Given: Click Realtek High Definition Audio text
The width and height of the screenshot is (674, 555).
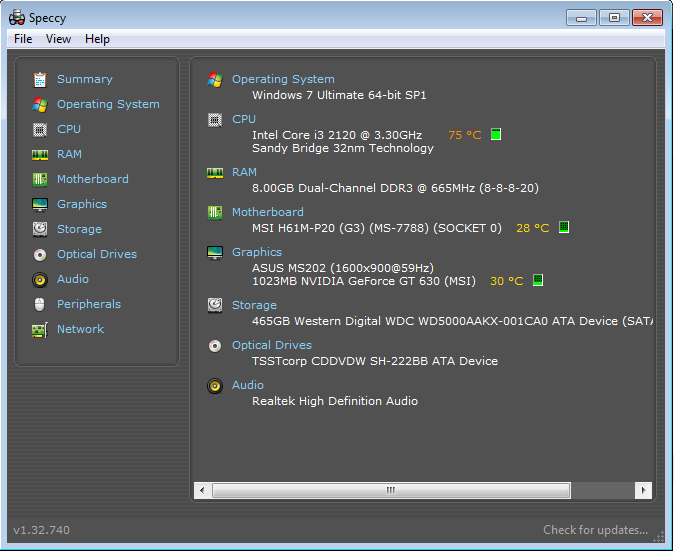Looking at the screenshot, I should 335,401.
